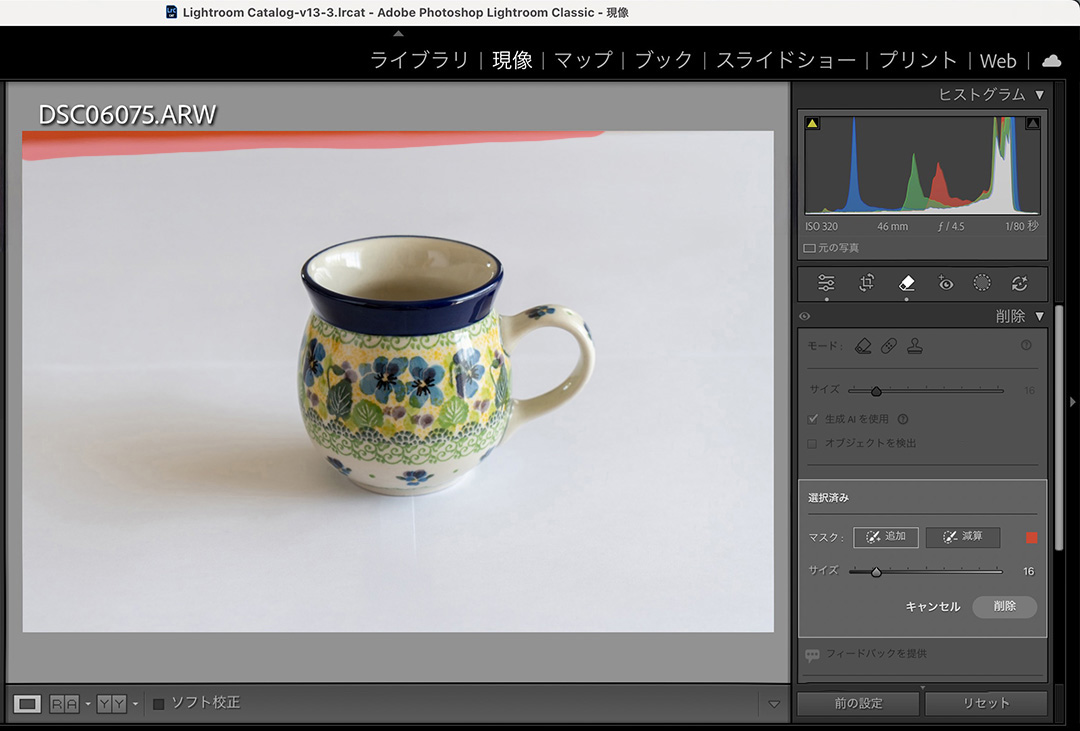Switch to the マップ module
The width and height of the screenshot is (1080, 731).
583,61
